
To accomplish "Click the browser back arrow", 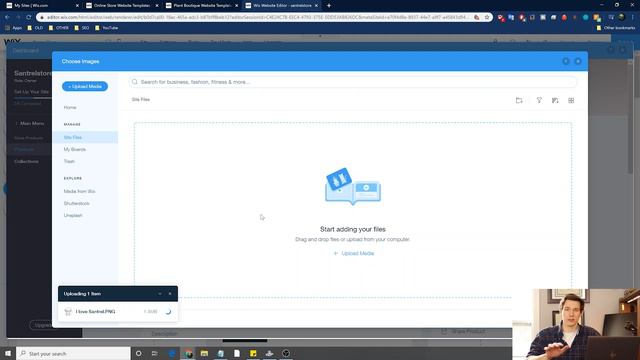I will (x=7, y=17).
